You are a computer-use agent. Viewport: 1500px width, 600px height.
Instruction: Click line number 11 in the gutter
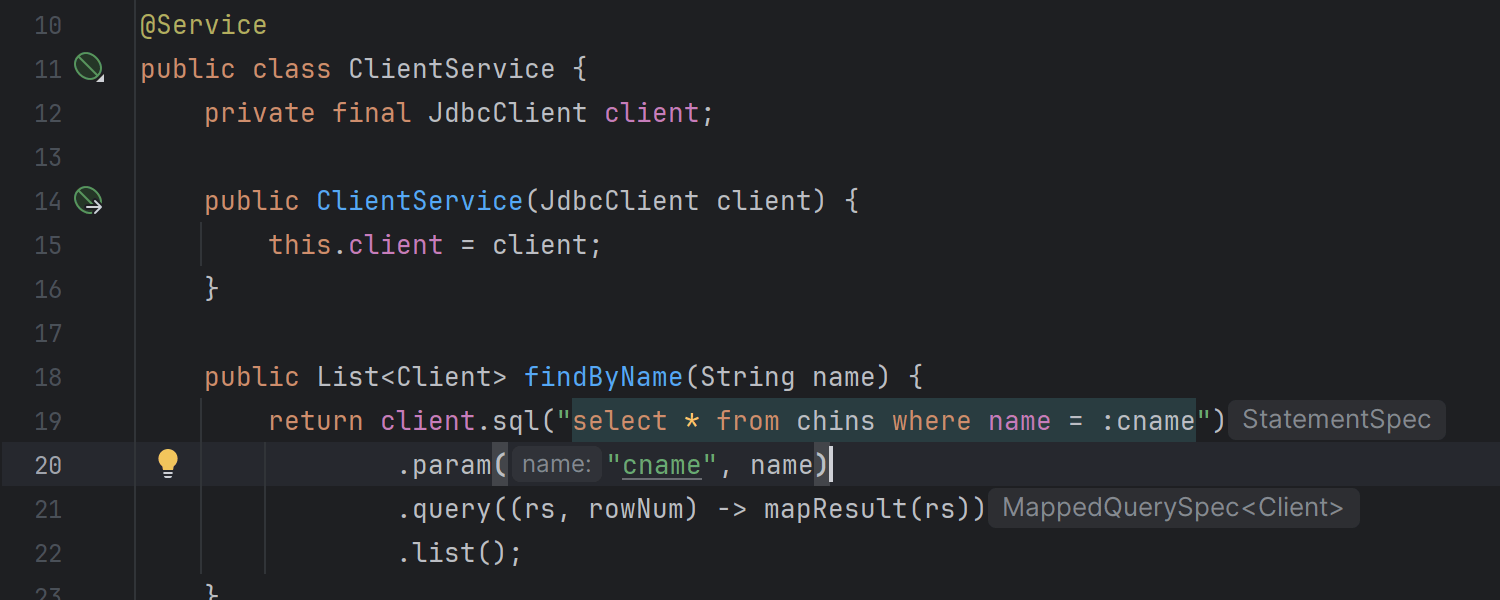point(48,68)
